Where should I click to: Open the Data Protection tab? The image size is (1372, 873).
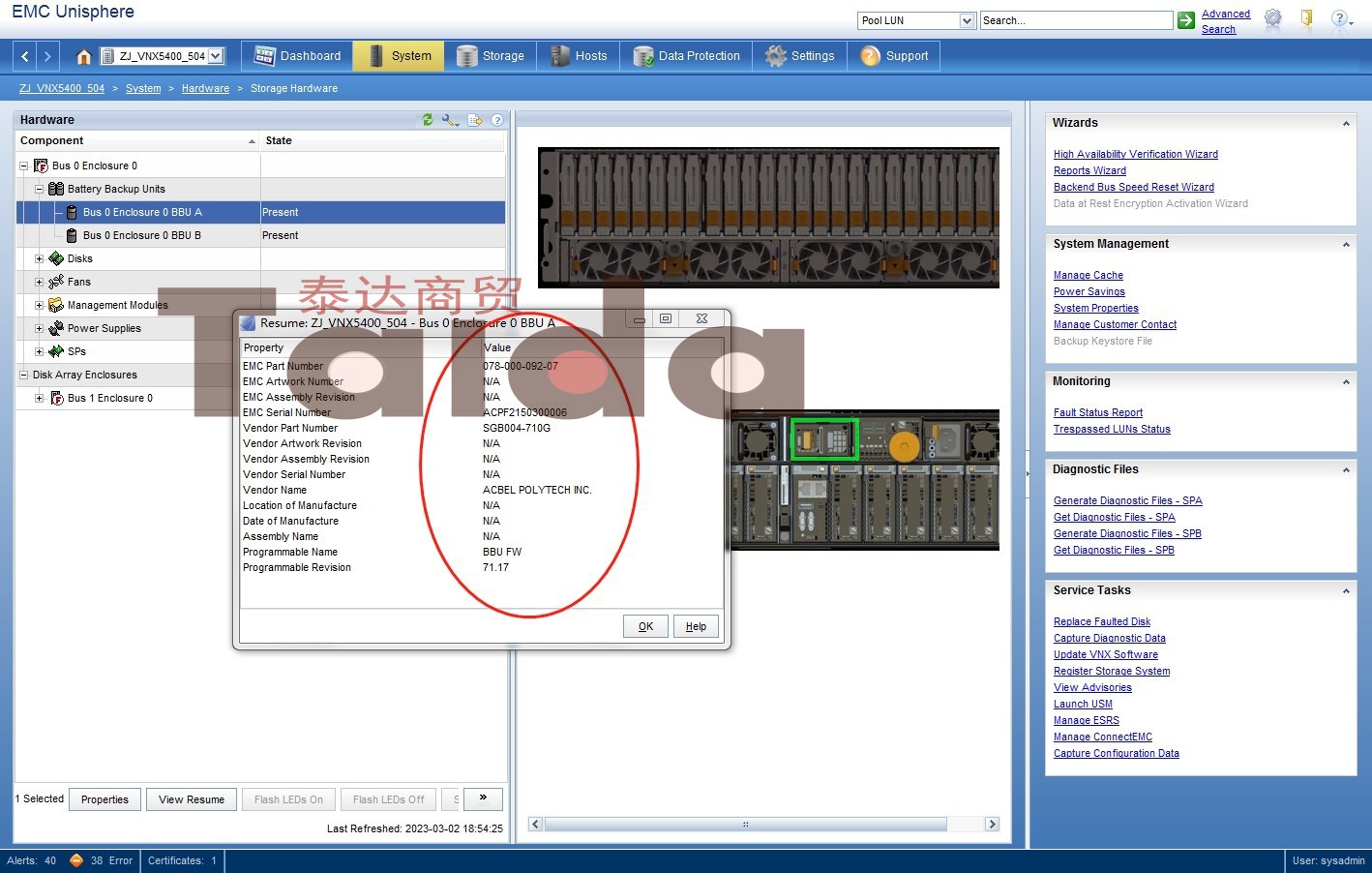pos(687,56)
